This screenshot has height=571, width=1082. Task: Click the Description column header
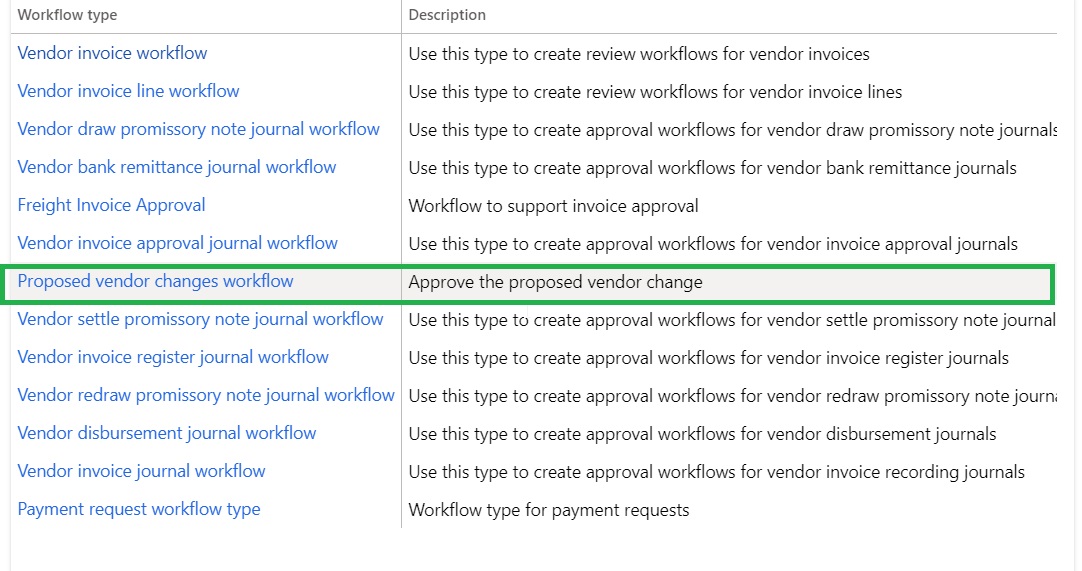447,15
